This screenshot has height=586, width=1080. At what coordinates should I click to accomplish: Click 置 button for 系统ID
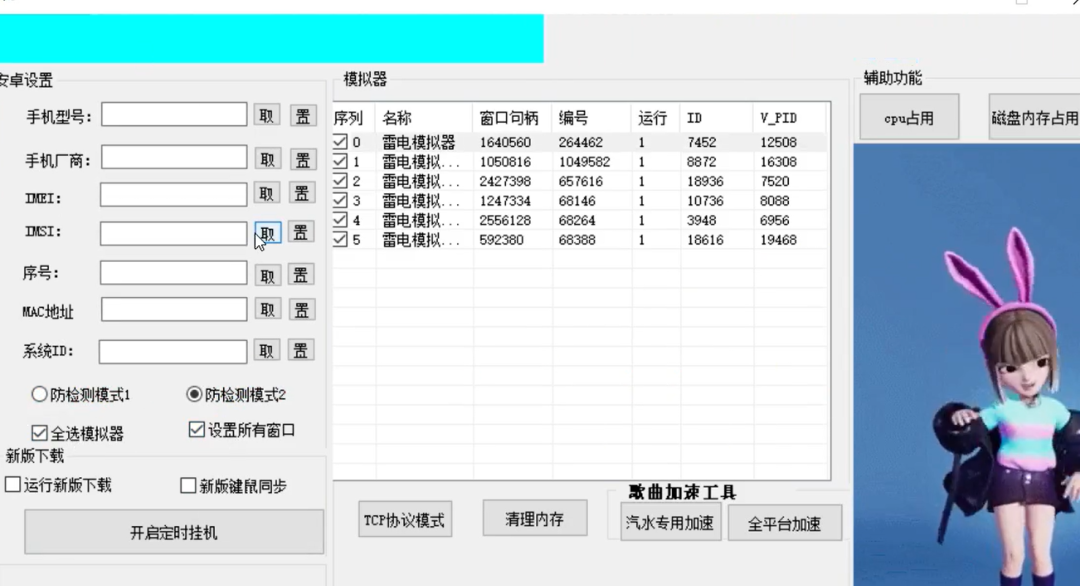[x=300, y=350]
